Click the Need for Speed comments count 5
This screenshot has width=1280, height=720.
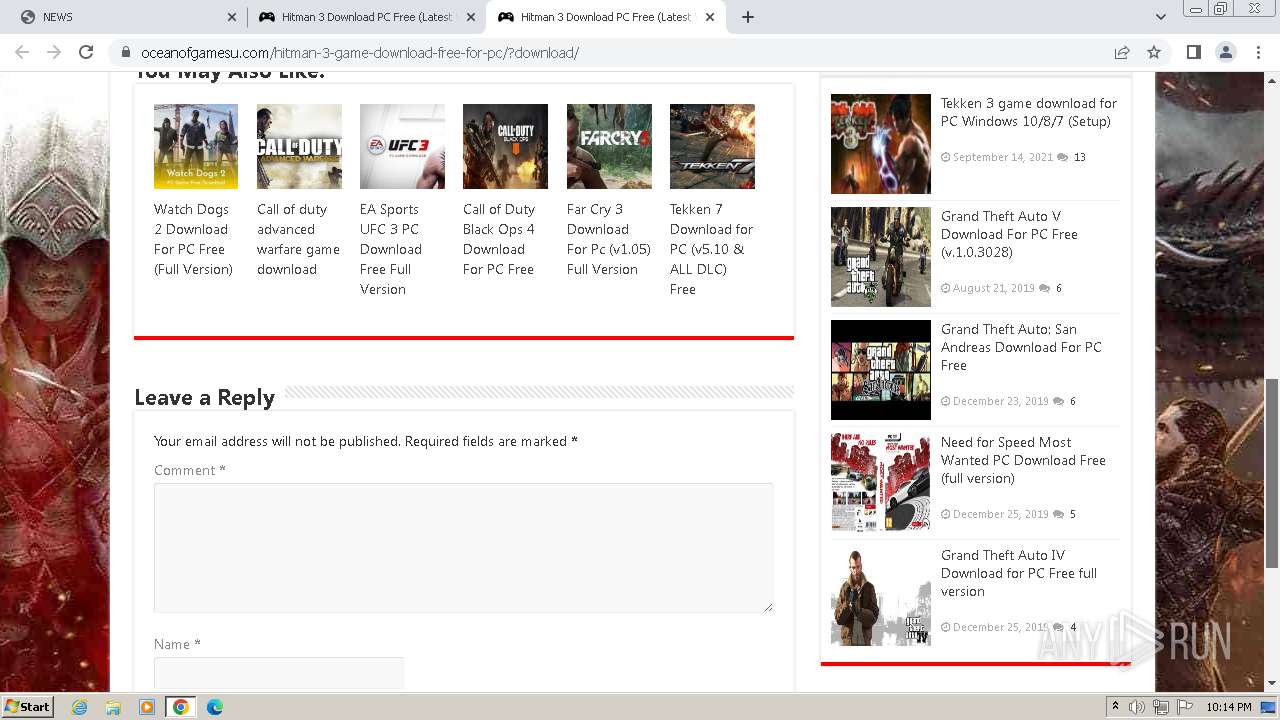tap(1073, 514)
